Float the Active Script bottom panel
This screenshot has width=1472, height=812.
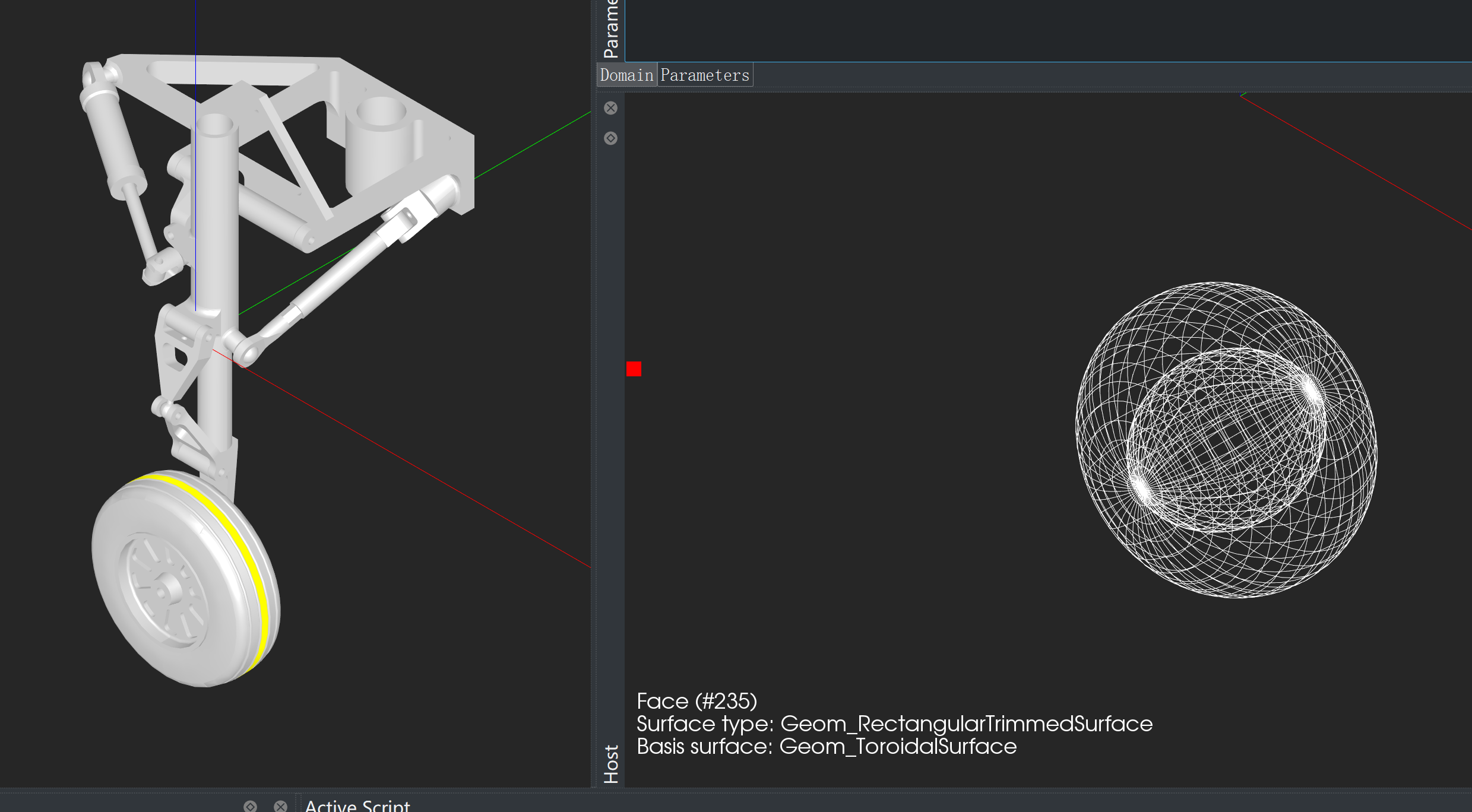250,806
